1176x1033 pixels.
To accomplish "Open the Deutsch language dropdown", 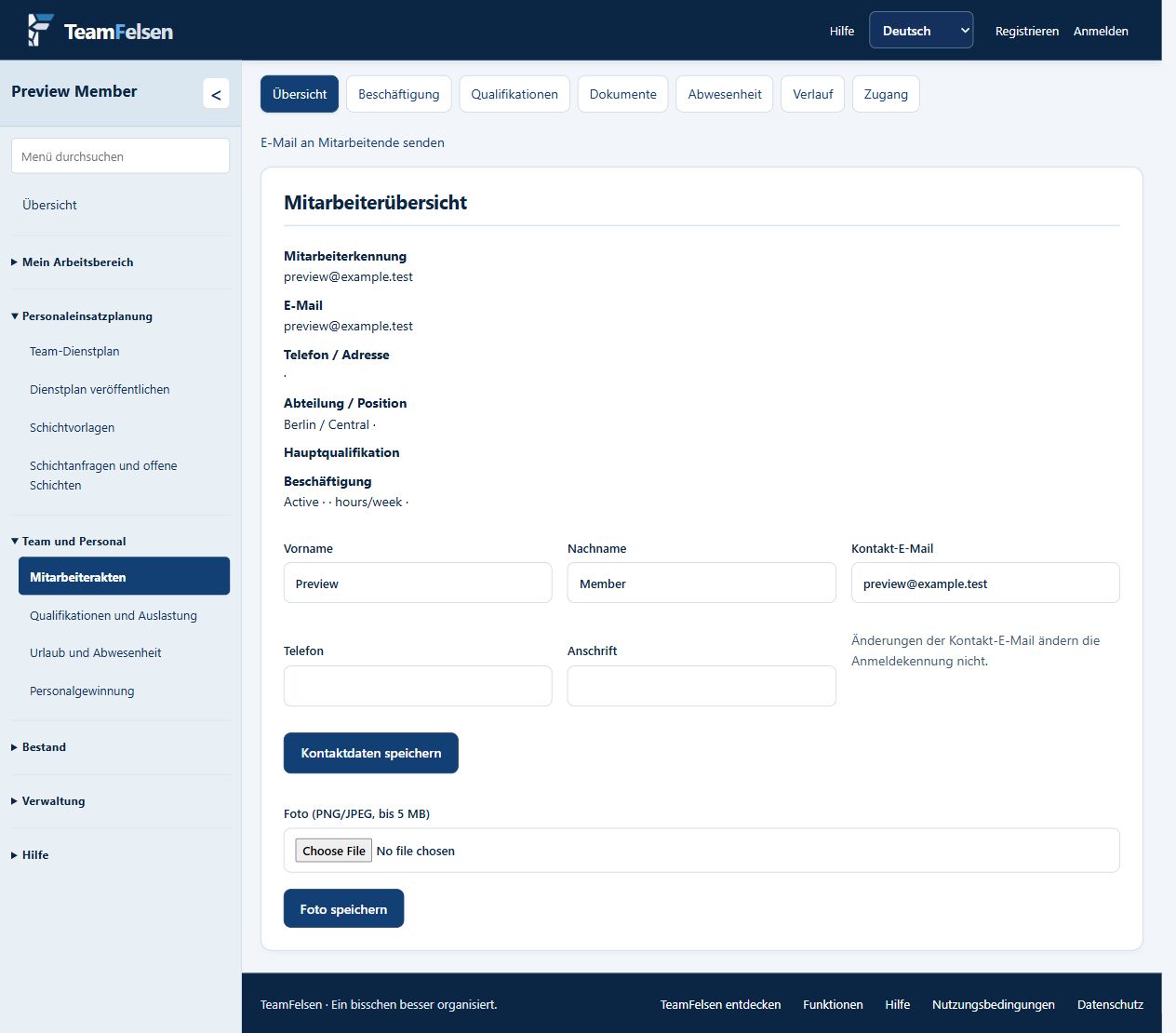I will [921, 31].
